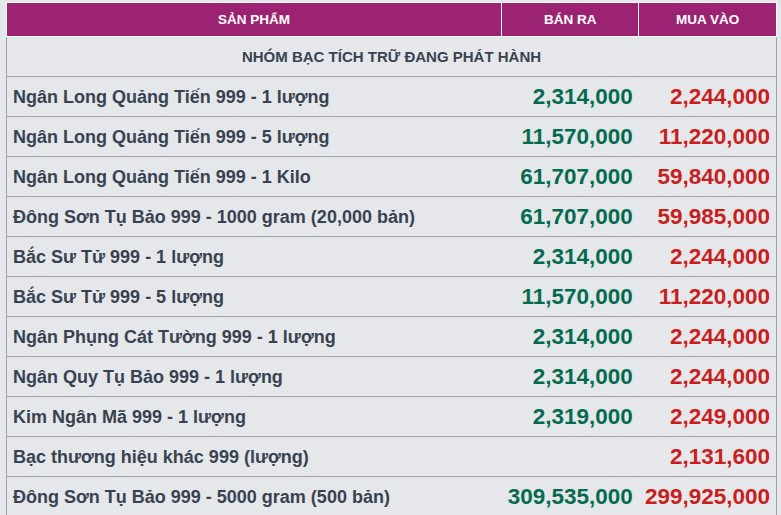Click the 2,319,000 selling price of Kim Ngân Mã

pos(582,417)
